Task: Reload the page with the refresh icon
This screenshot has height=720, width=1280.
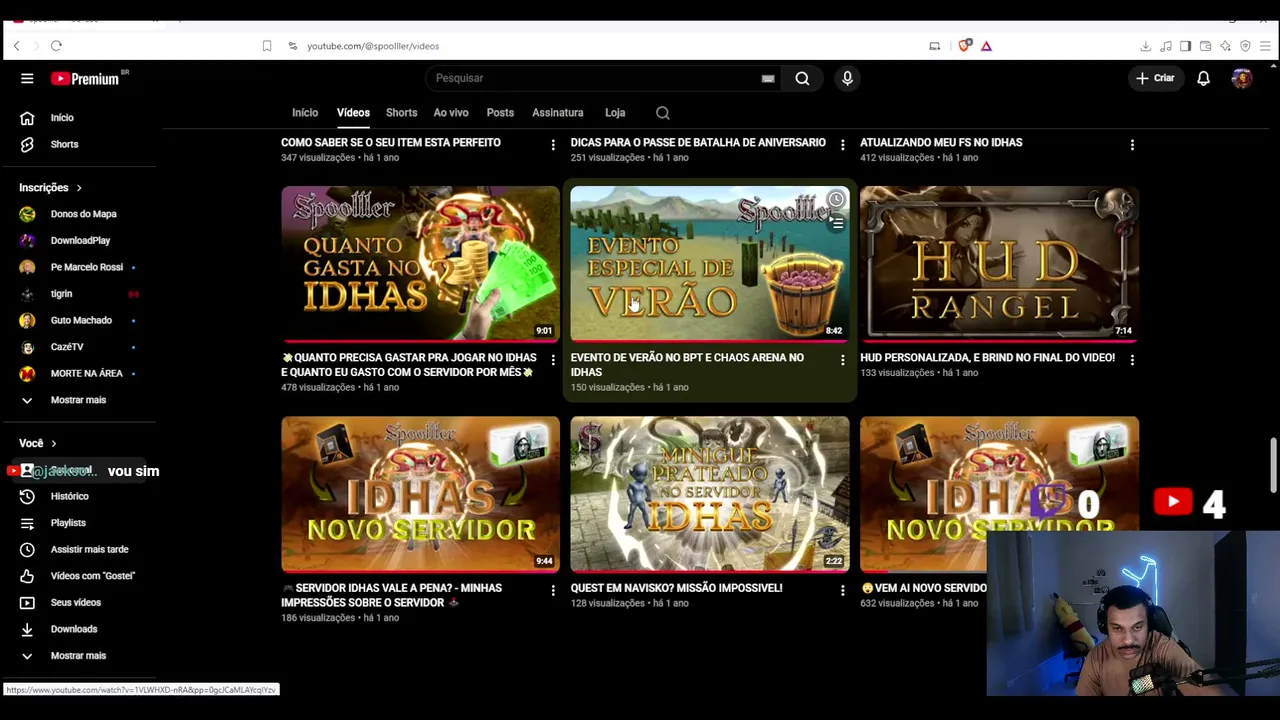Action: [x=56, y=46]
